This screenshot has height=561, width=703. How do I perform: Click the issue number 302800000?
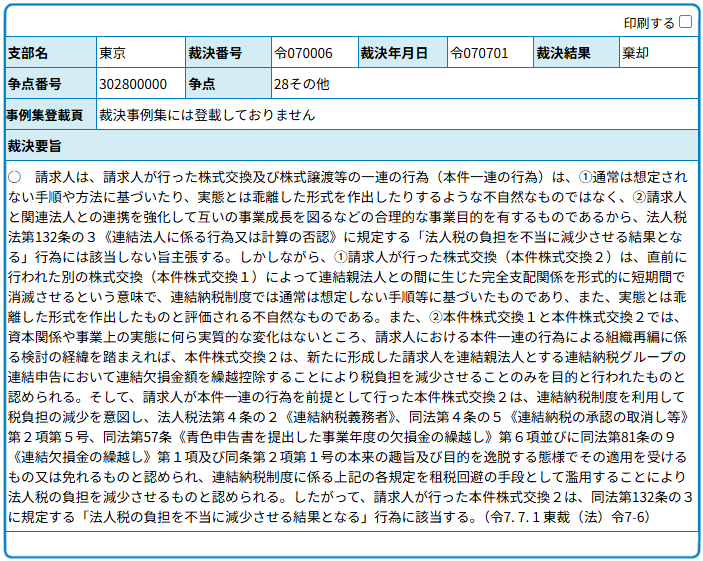pos(133,84)
